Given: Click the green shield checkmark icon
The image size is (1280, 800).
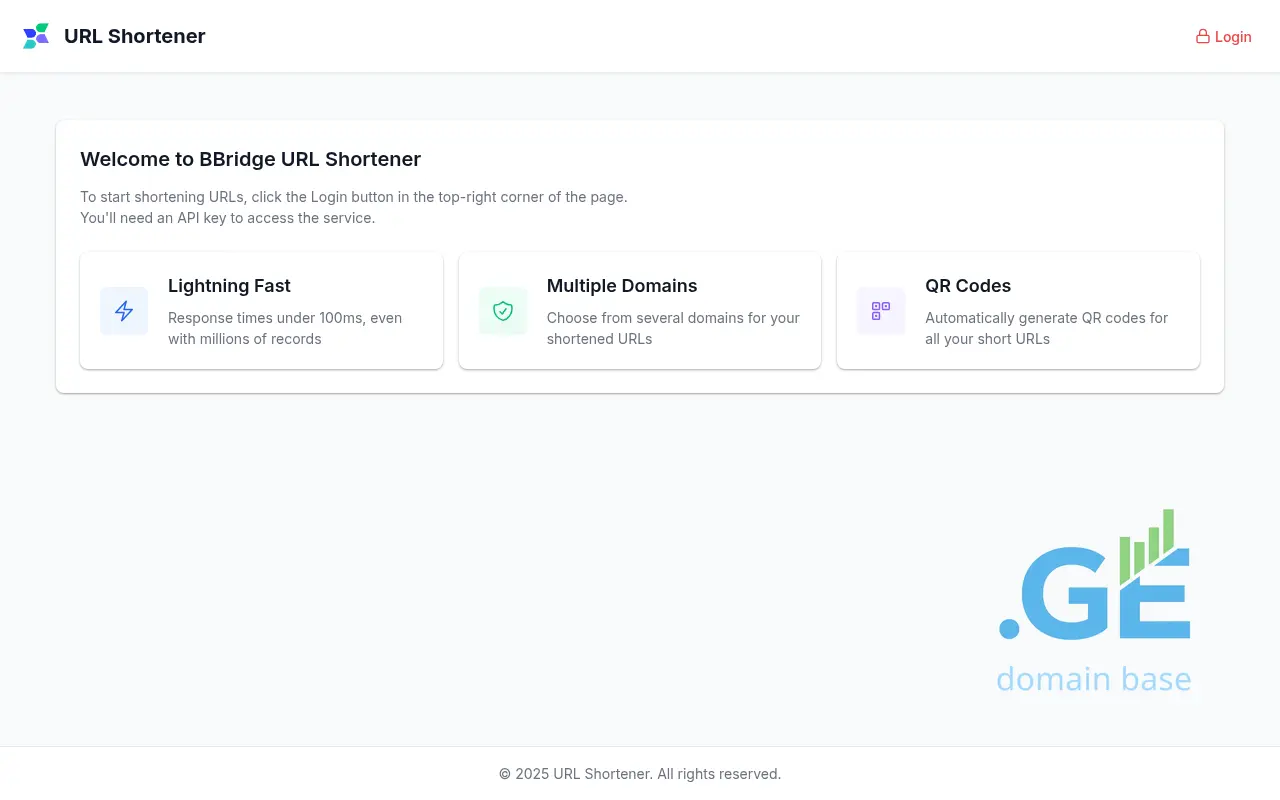Looking at the screenshot, I should click(x=503, y=311).
